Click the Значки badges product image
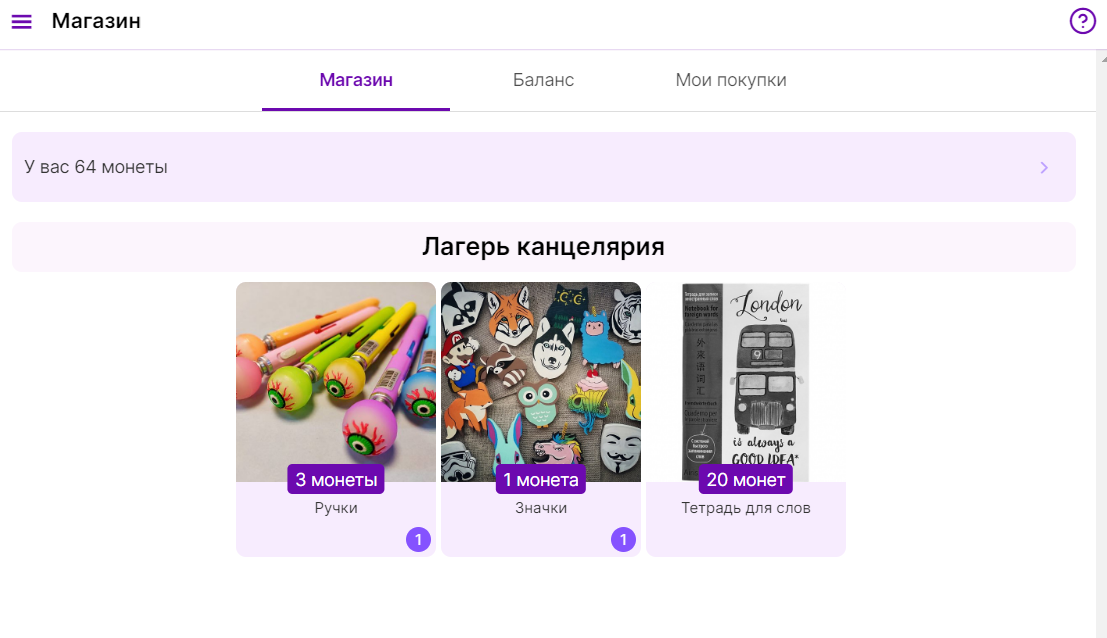The height and width of the screenshot is (638, 1107). pos(541,382)
